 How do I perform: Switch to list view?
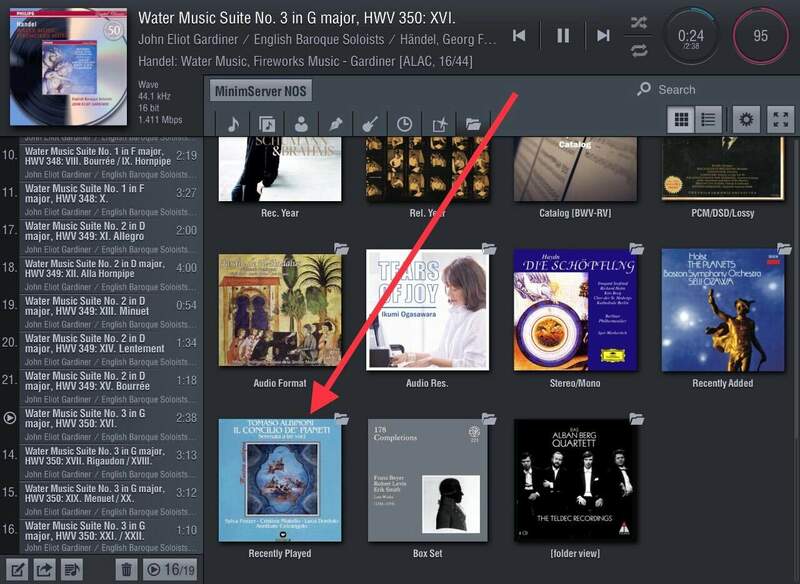(x=708, y=119)
